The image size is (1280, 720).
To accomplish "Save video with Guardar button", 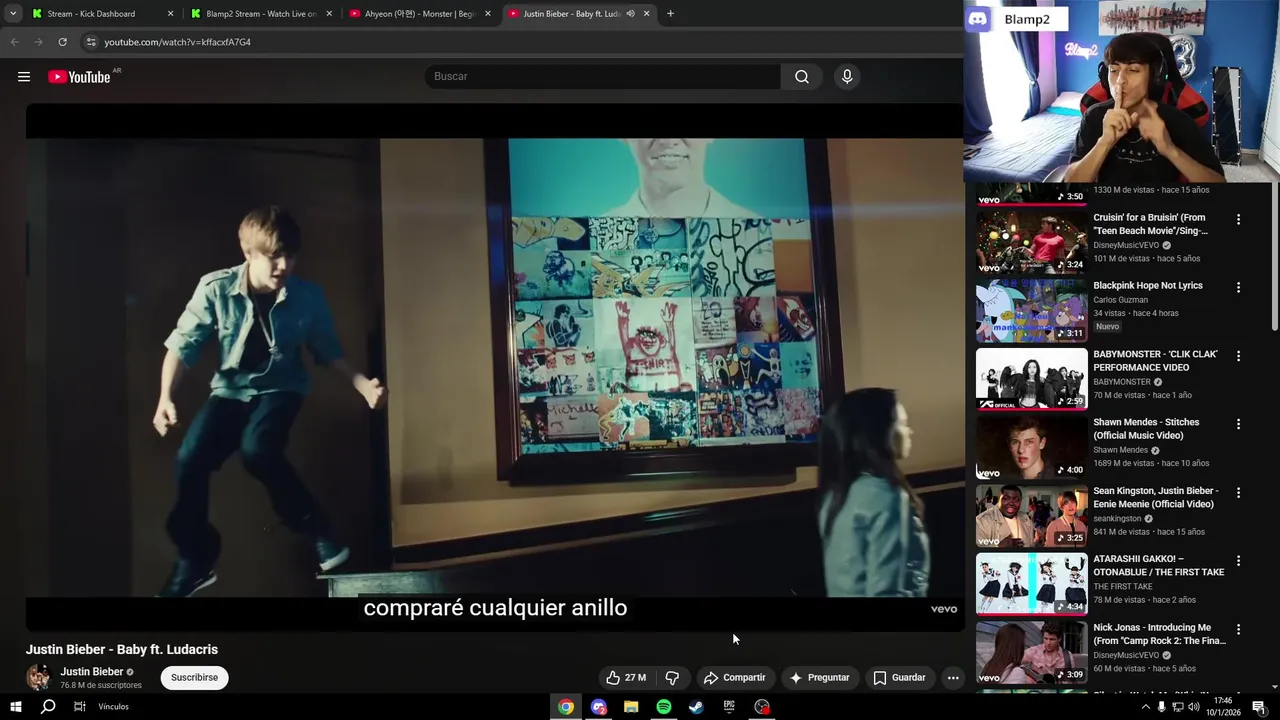I will pyautogui.click(x=899, y=677).
